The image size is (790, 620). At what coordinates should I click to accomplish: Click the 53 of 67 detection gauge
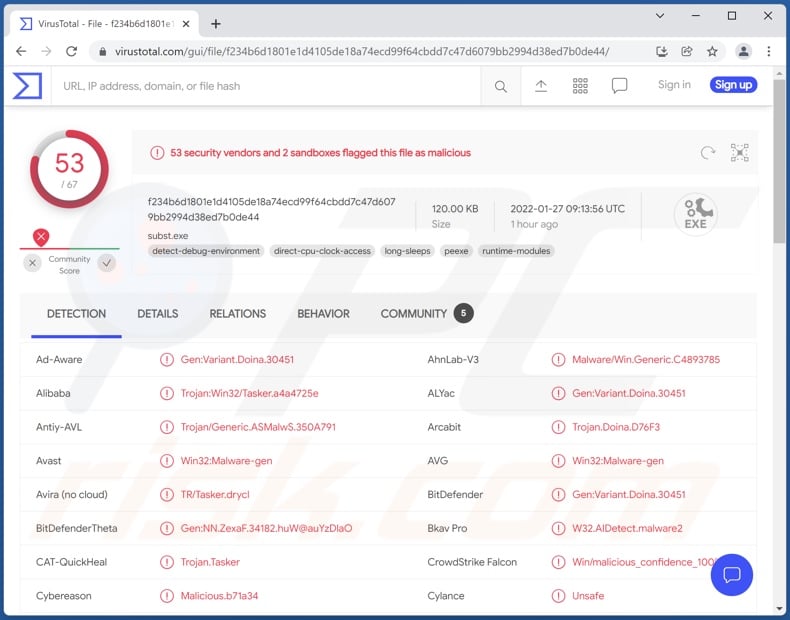point(69,169)
